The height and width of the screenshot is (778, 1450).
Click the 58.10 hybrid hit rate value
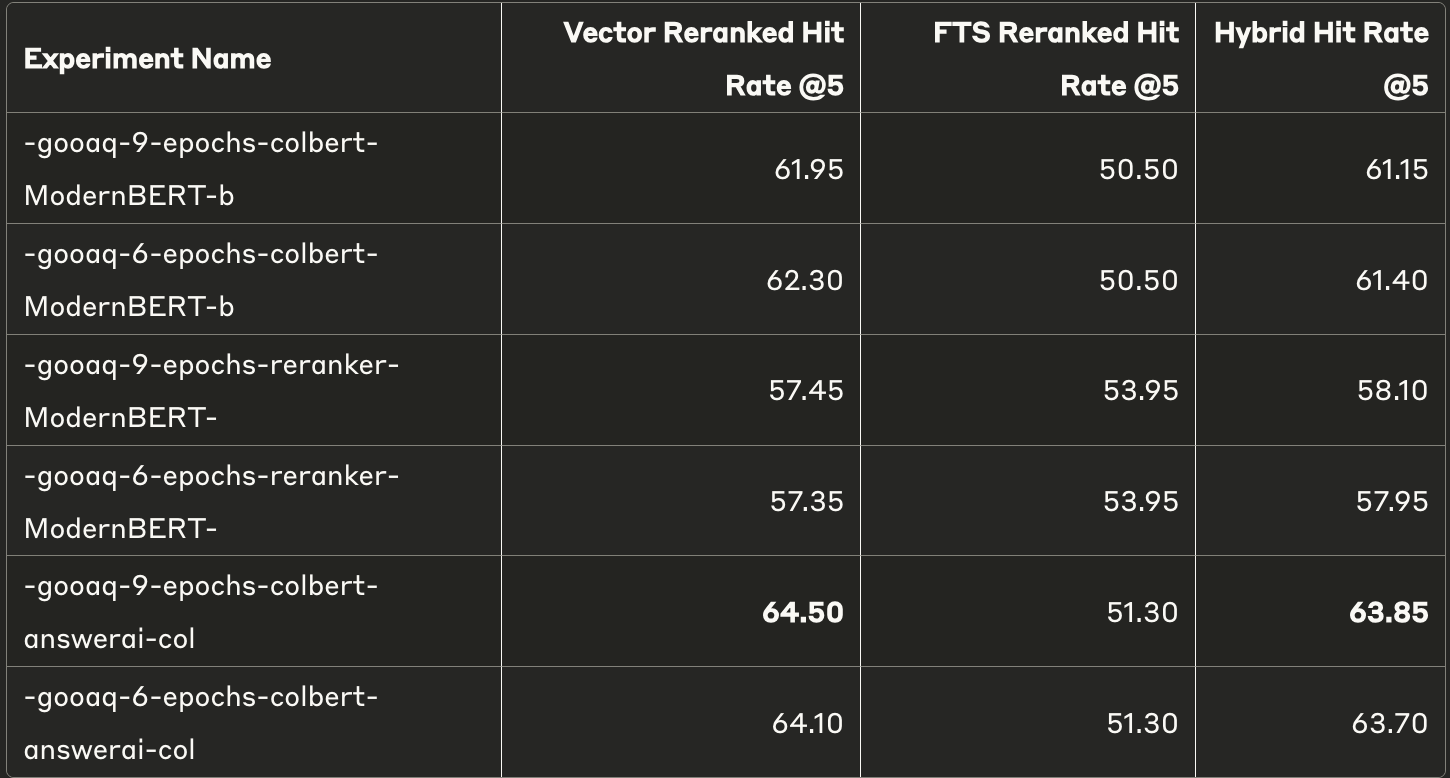(1392, 391)
